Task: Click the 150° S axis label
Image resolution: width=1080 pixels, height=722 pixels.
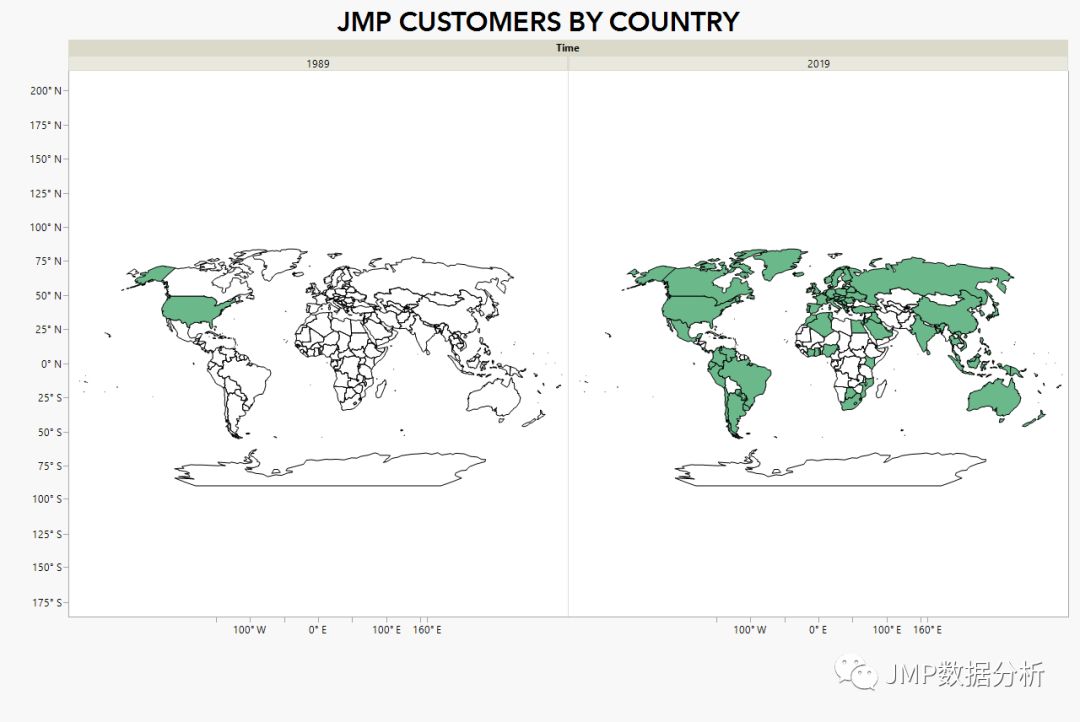Action: 46,567
